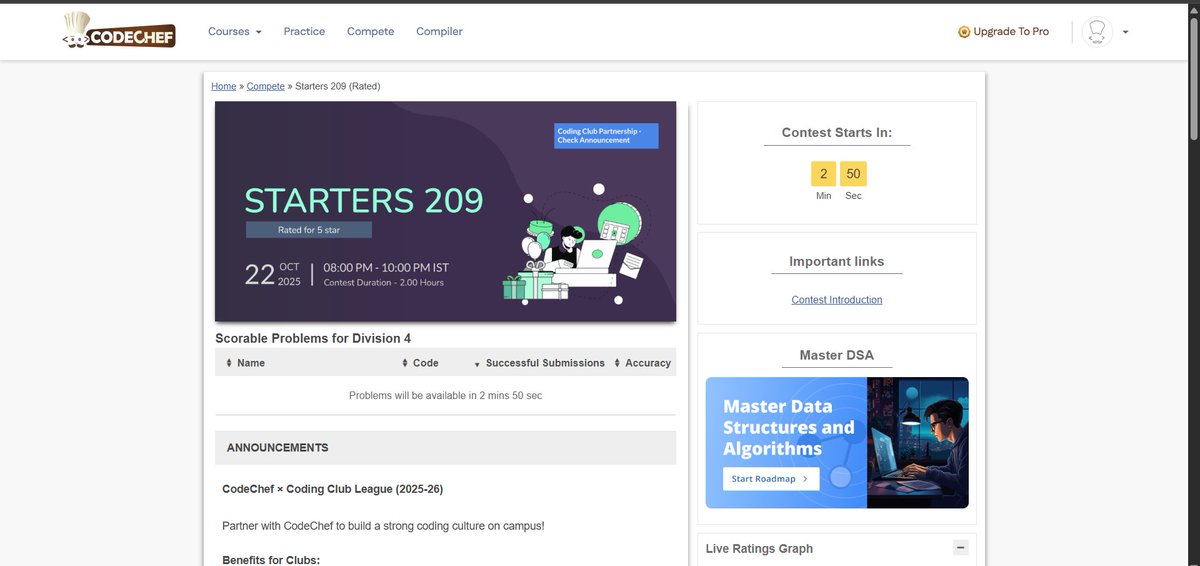The width and height of the screenshot is (1200, 566).
Task: Open the Contest Introduction link
Action: [x=837, y=300]
